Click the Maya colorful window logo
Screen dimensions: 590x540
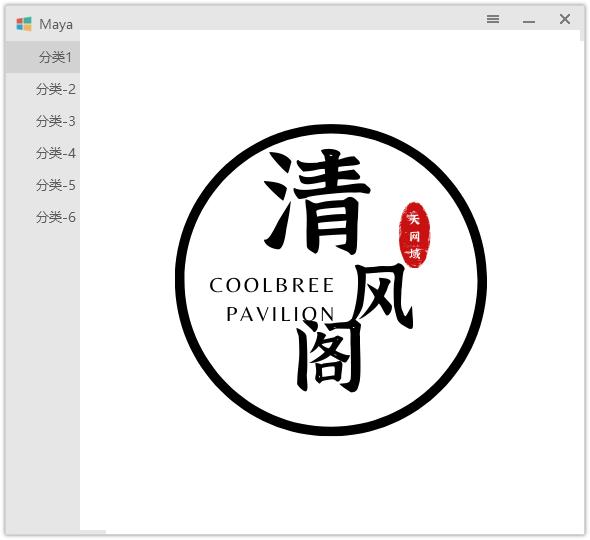point(24,24)
